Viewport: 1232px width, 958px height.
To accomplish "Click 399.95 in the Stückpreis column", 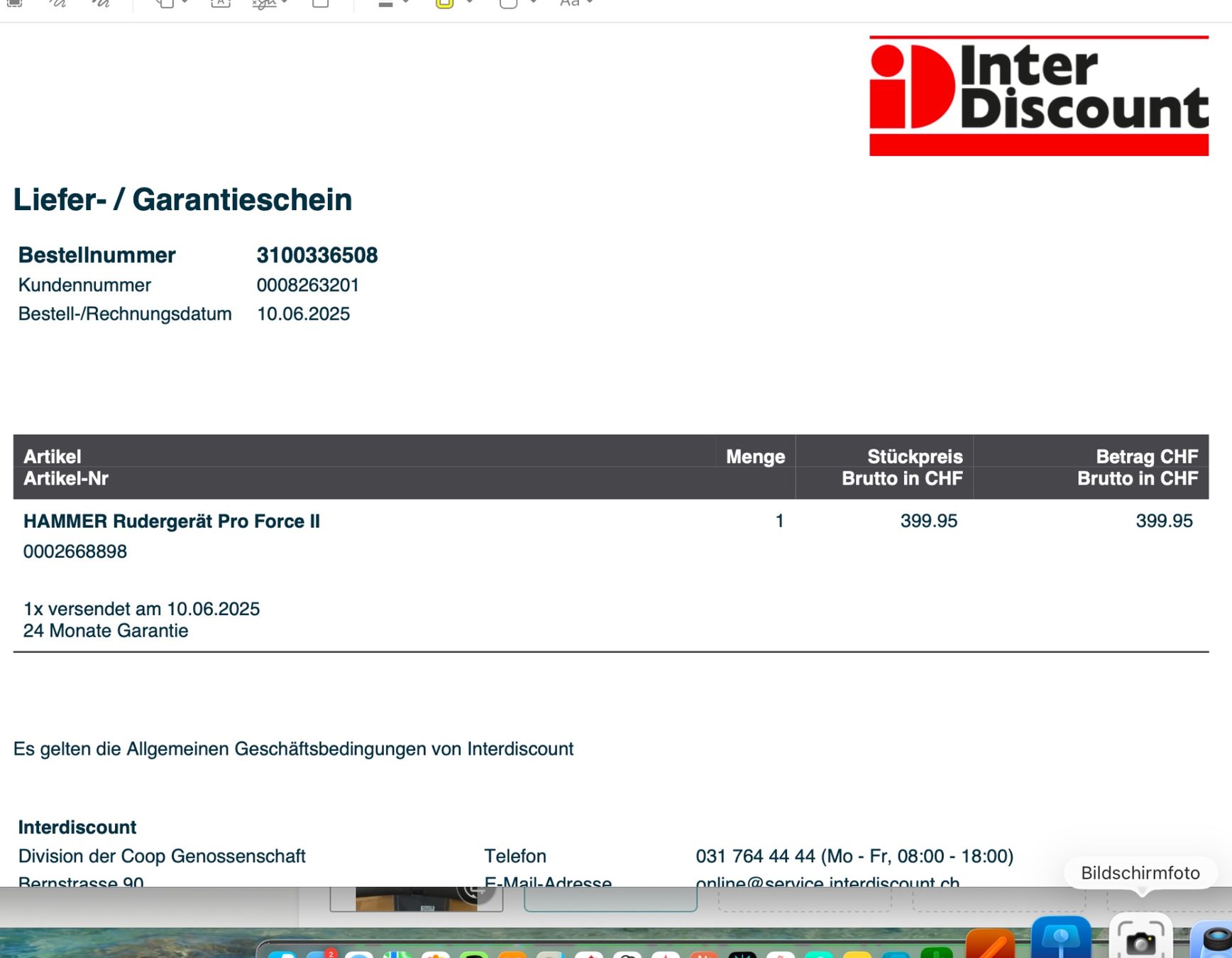I will pyautogui.click(x=929, y=521).
